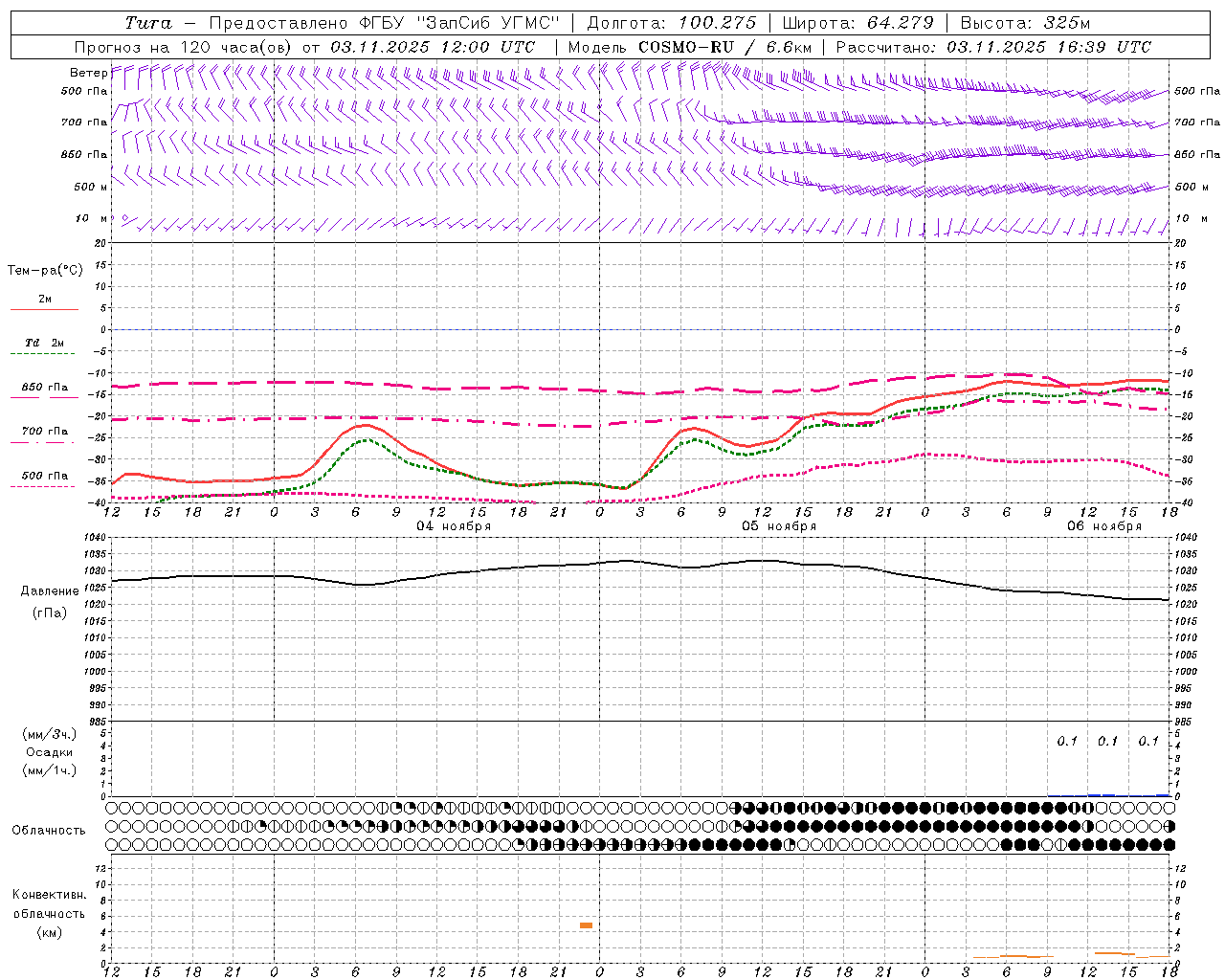Click the Рассчитано: 03.11.2025 16:39 UTC timestamp

click(x=993, y=47)
